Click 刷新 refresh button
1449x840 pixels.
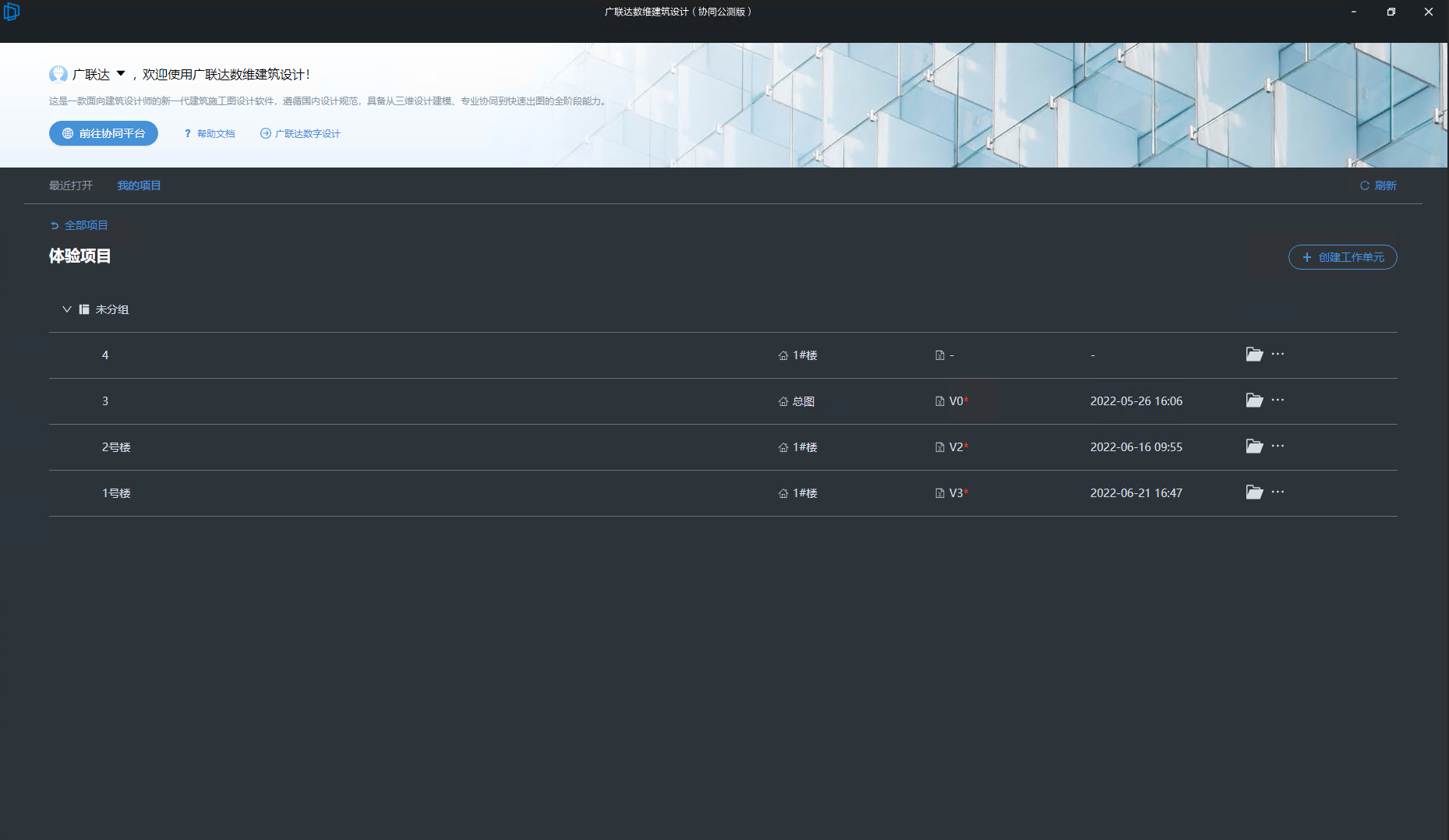click(1378, 185)
